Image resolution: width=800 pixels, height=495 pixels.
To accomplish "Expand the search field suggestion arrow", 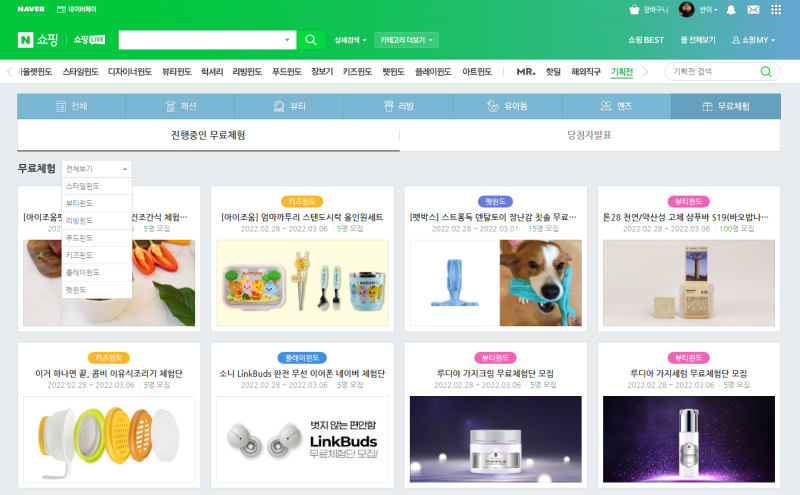I will pos(287,40).
